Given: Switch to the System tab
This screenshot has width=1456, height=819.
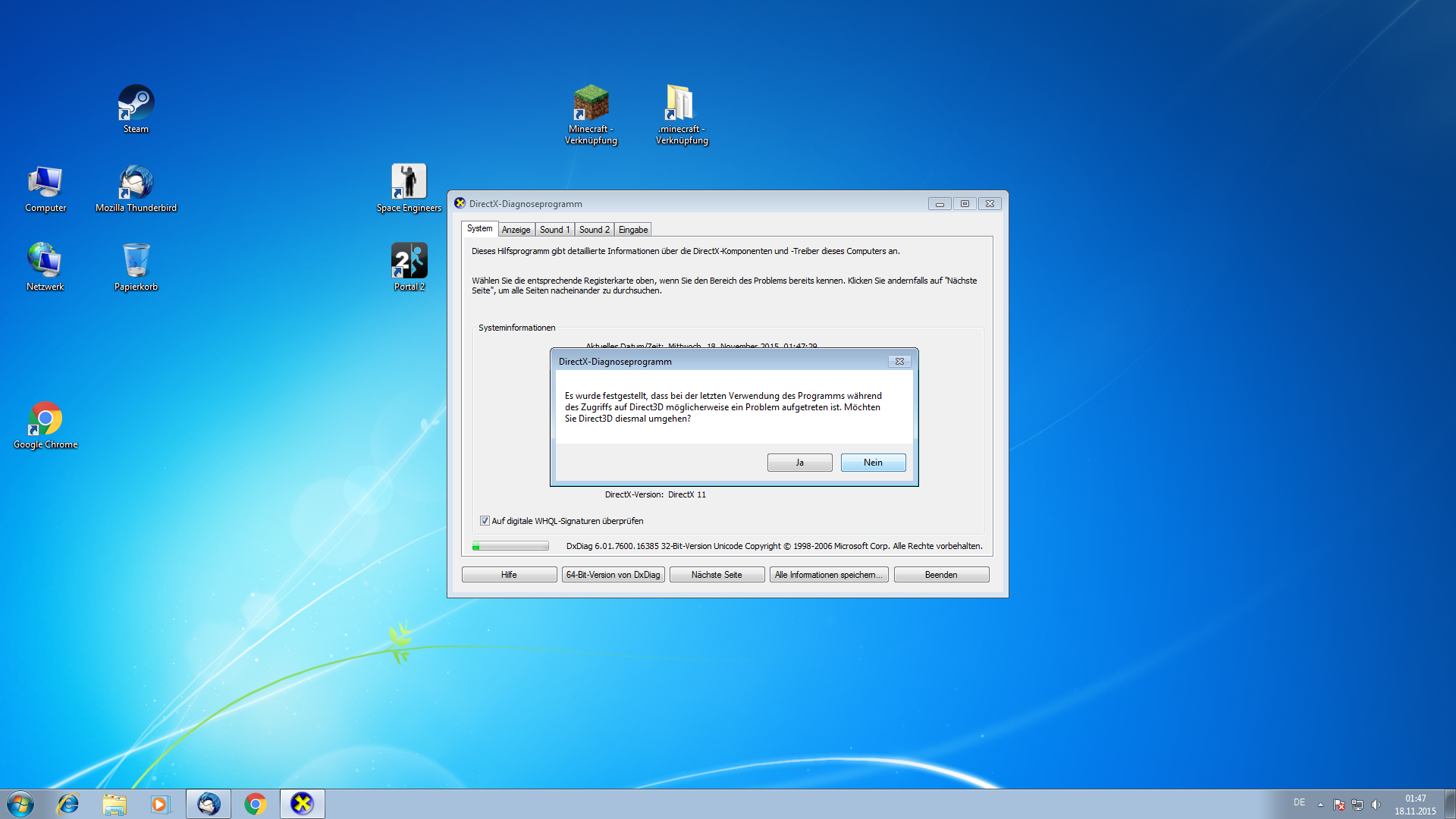Looking at the screenshot, I should (x=479, y=228).
